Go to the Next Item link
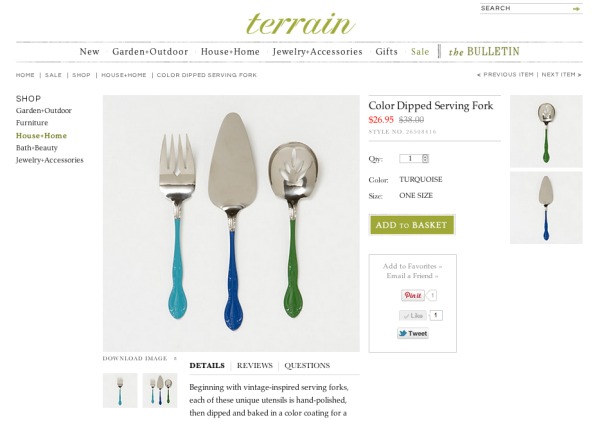The width and height of the screenshot is (600, 422). [561, 75]
